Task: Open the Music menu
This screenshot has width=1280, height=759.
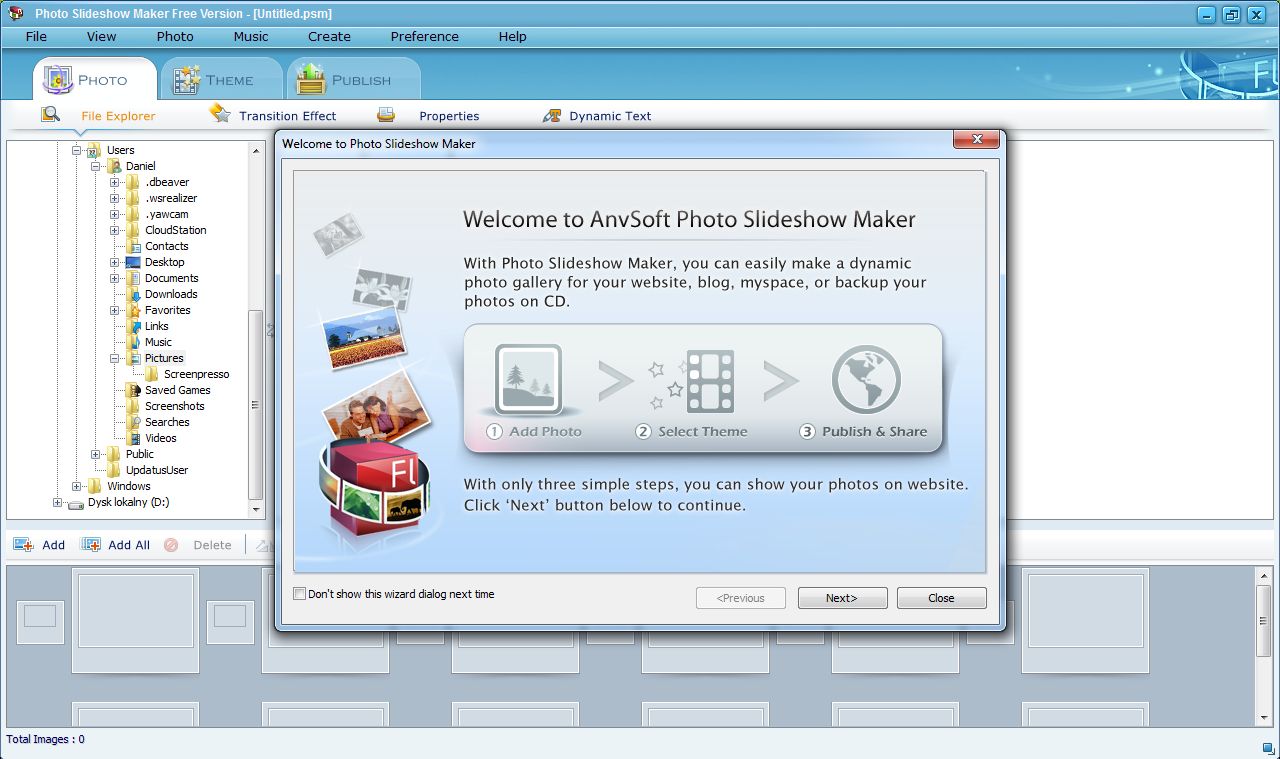Action: click(x=251, y=36)
